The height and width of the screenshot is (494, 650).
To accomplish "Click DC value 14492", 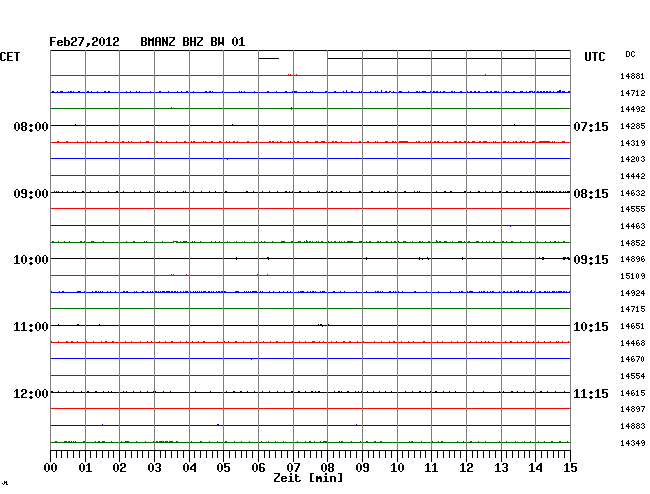I will (x=633, y=109).
